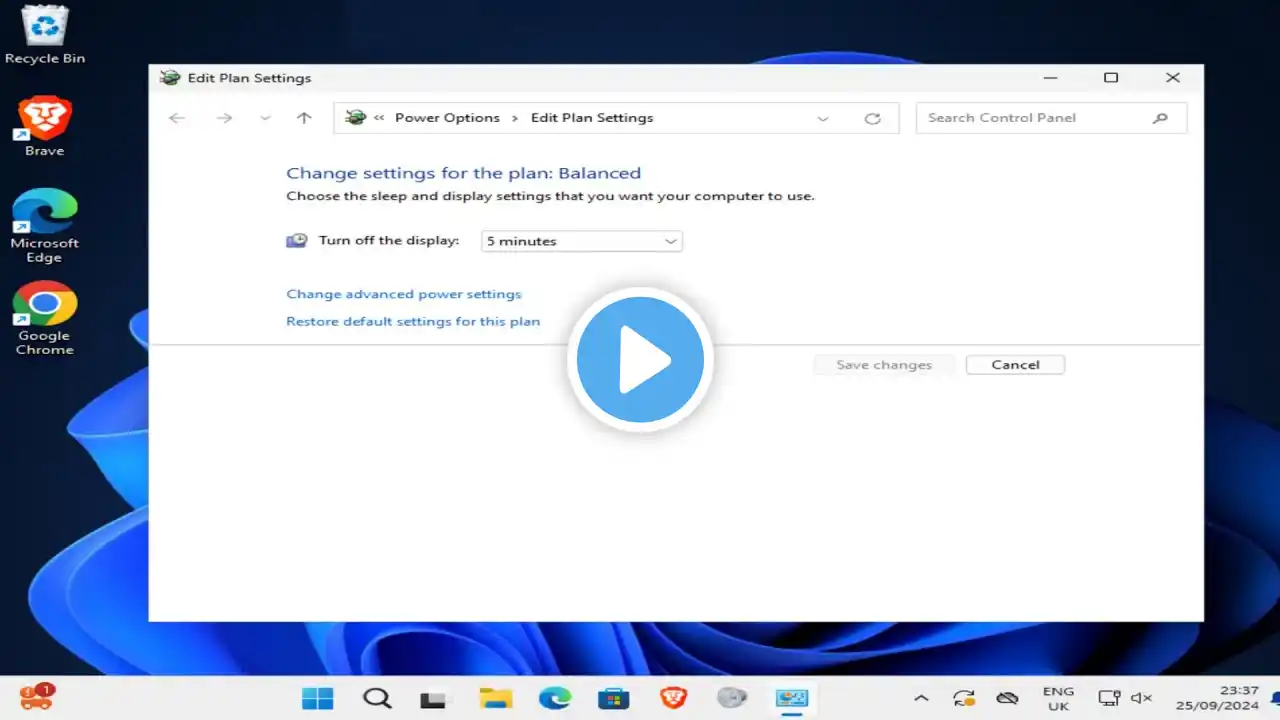Open taskbar Search
The image size is (1280, 720).
[x=377, y=698]
